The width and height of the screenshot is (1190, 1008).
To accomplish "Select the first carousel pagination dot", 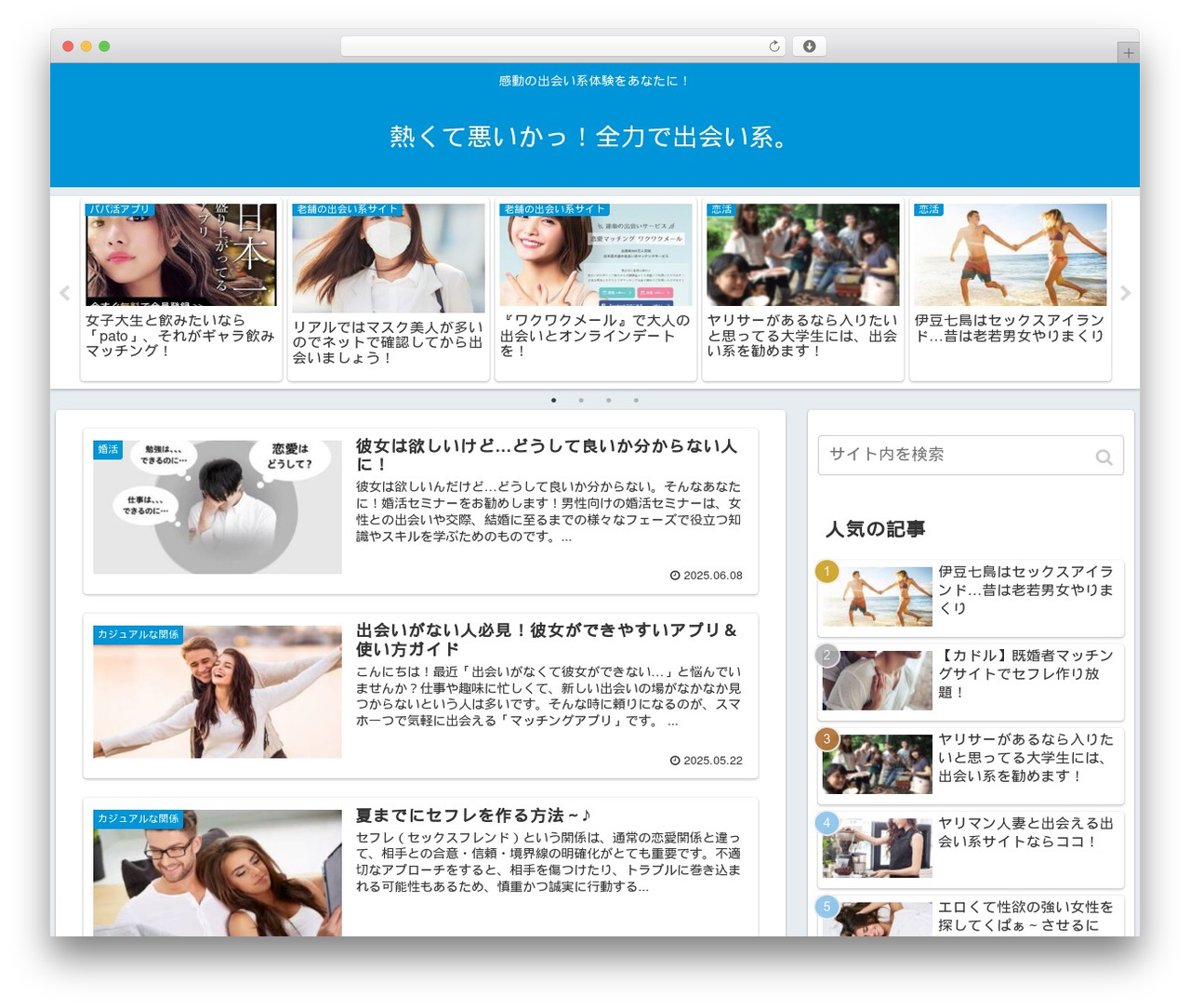I will click(x=554, y=400).
